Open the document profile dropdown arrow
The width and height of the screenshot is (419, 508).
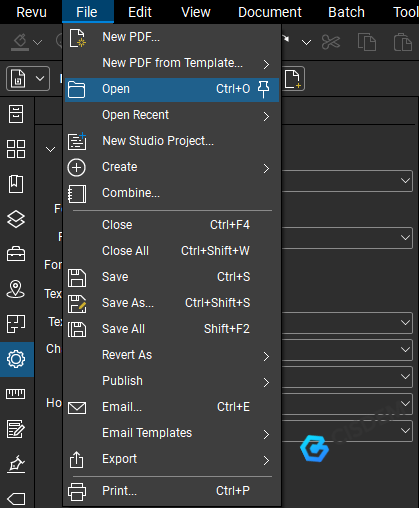point(40,79)
